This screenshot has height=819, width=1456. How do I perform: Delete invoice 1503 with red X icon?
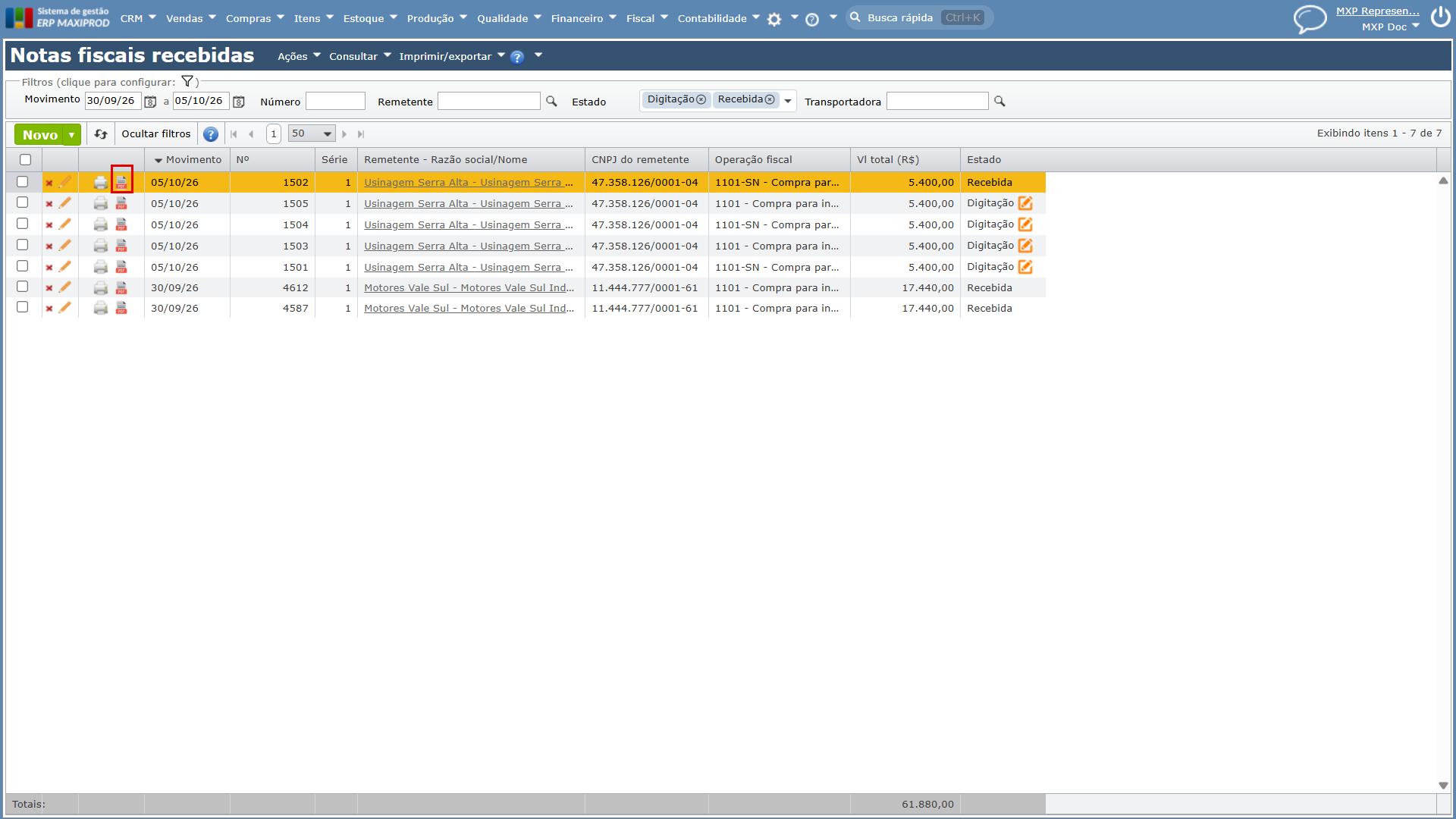tap(49, 246)
